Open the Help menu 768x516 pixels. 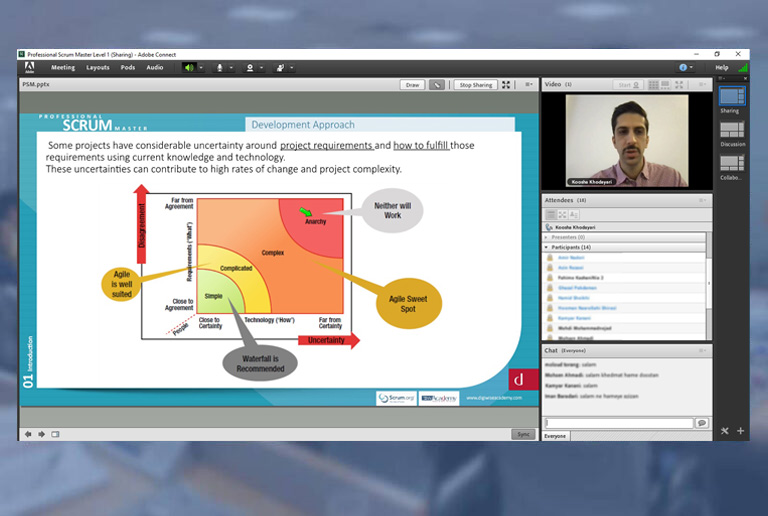pos(721,68)
